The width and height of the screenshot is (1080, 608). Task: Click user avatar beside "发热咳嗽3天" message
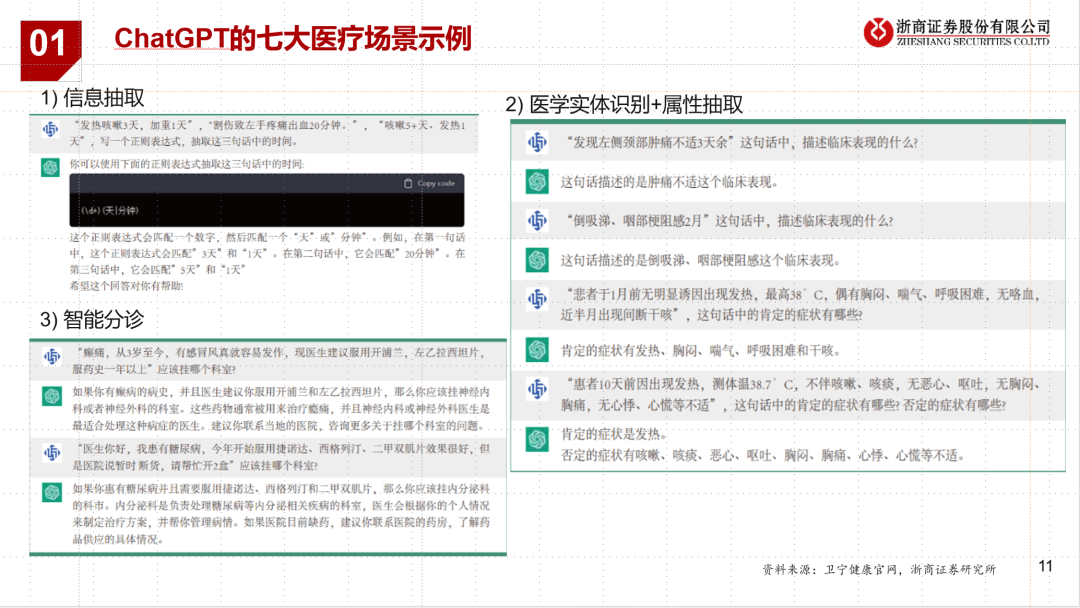pos(50,129)
